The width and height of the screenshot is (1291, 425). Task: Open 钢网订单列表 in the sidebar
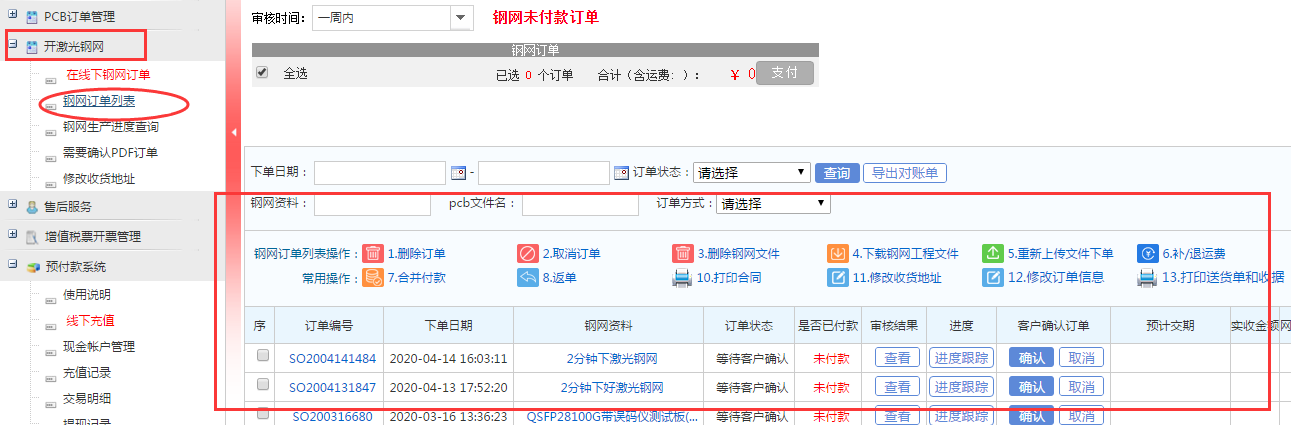99,101
